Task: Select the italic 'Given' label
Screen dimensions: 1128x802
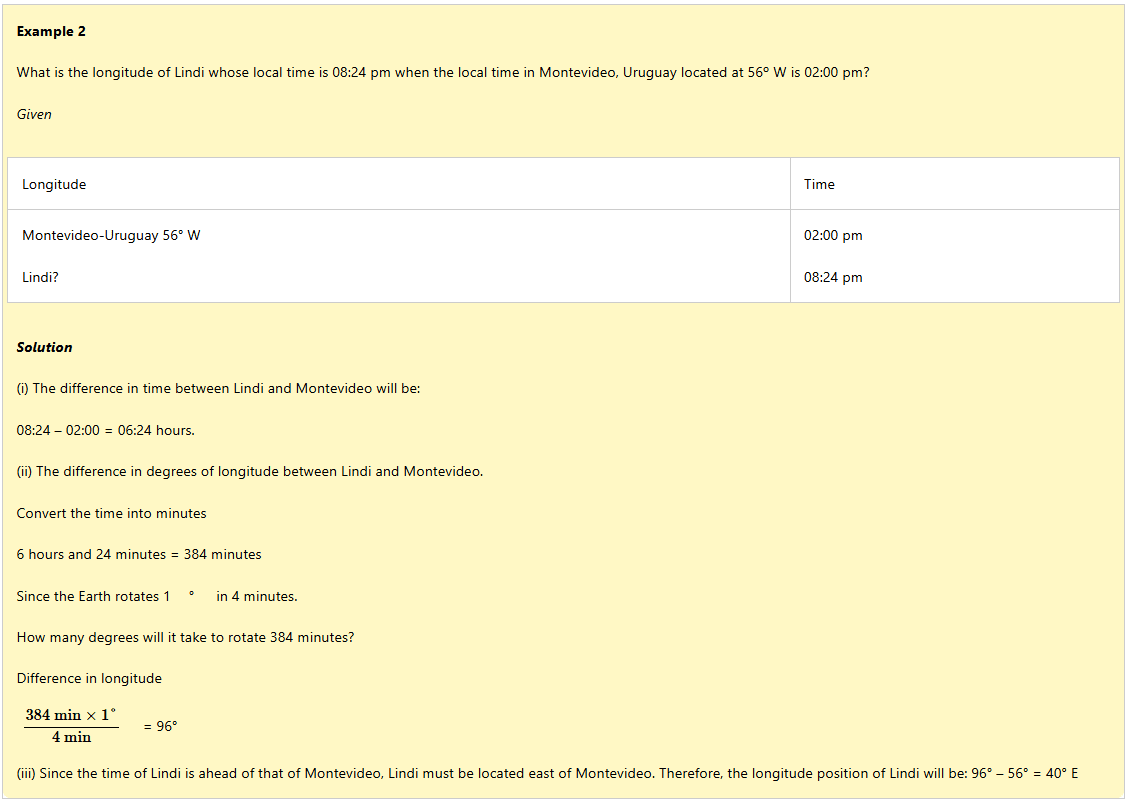Action: [34, 114]
